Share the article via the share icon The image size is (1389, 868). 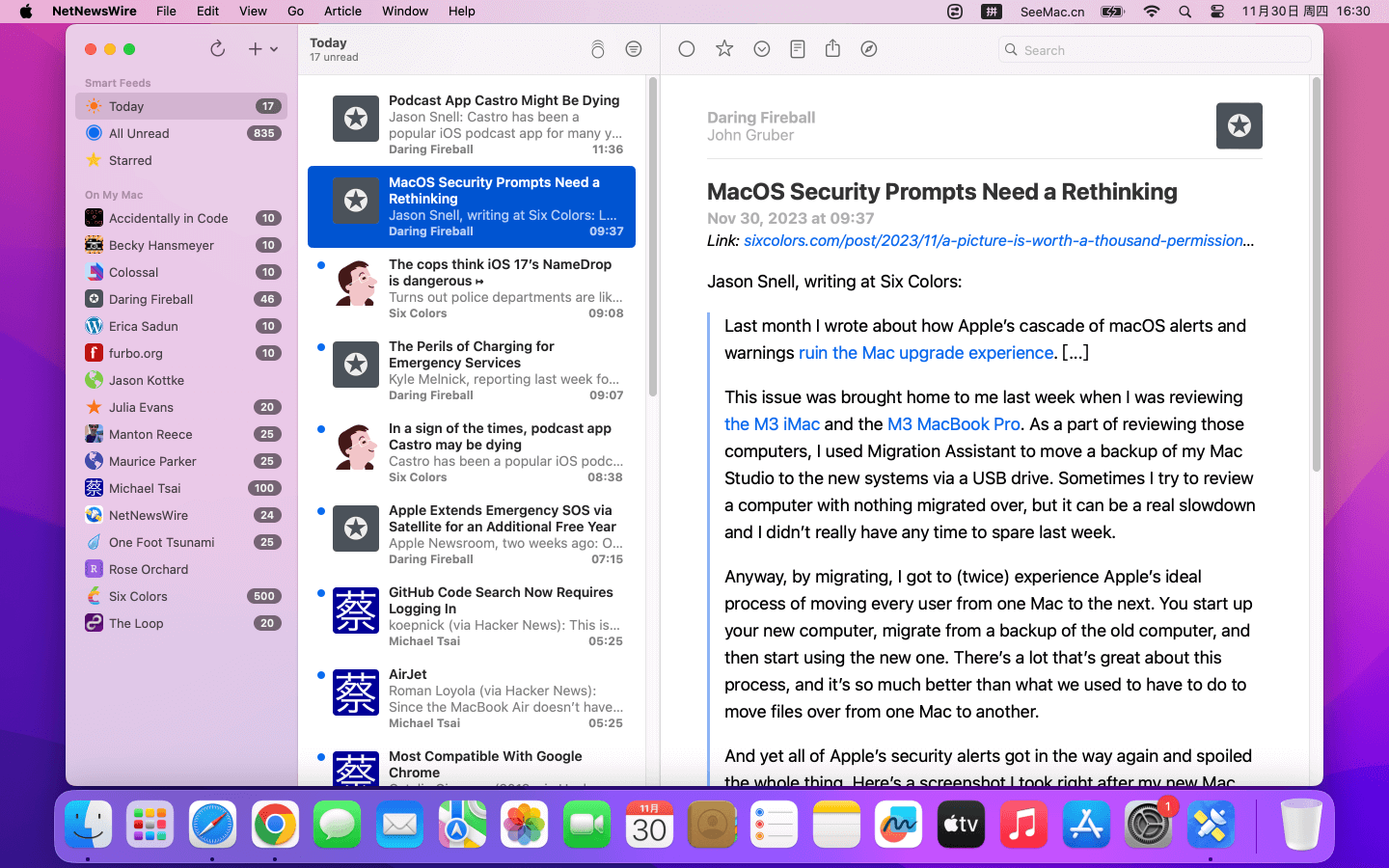(832, 49)
